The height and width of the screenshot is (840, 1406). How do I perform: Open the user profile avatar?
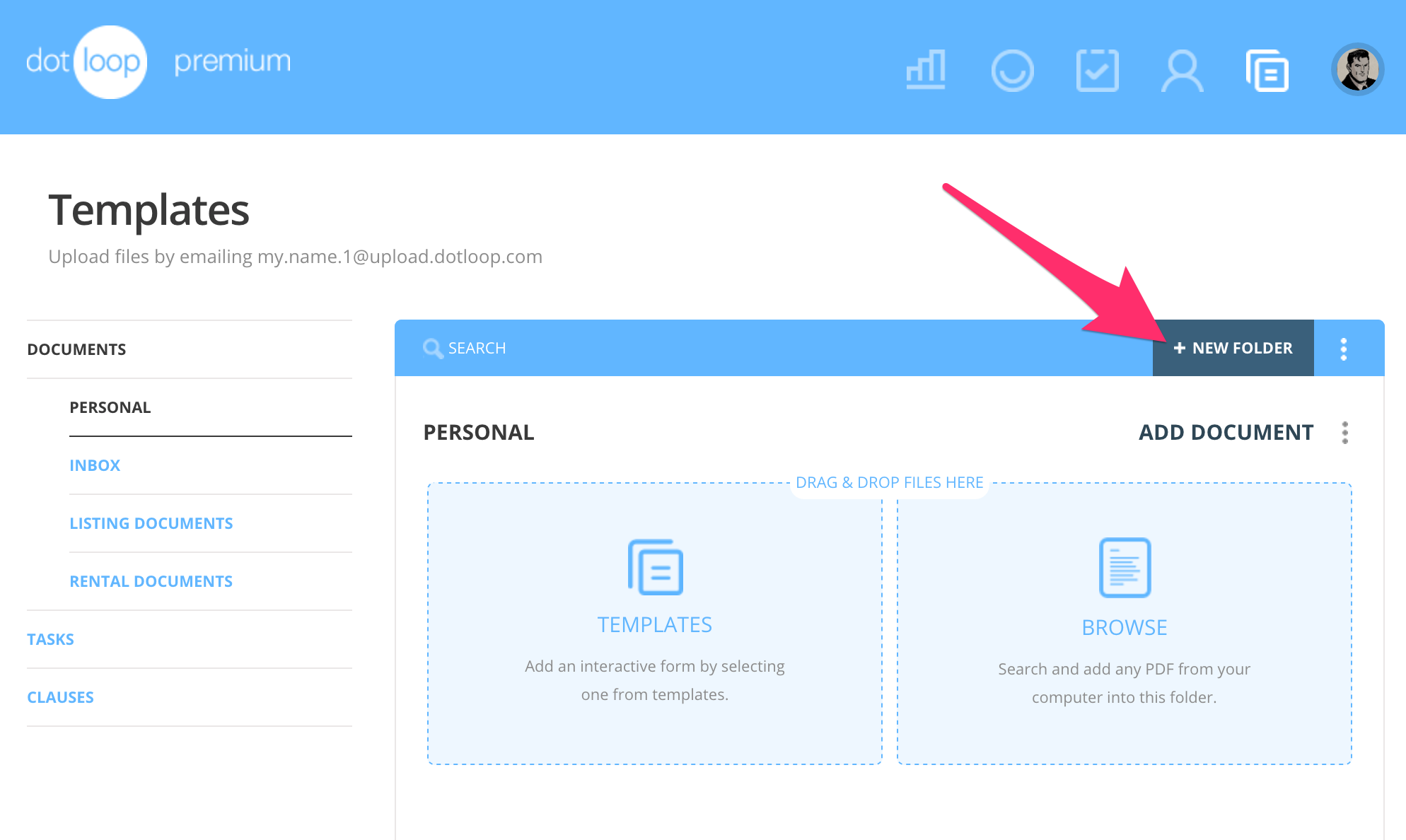tap(1357, 69)
